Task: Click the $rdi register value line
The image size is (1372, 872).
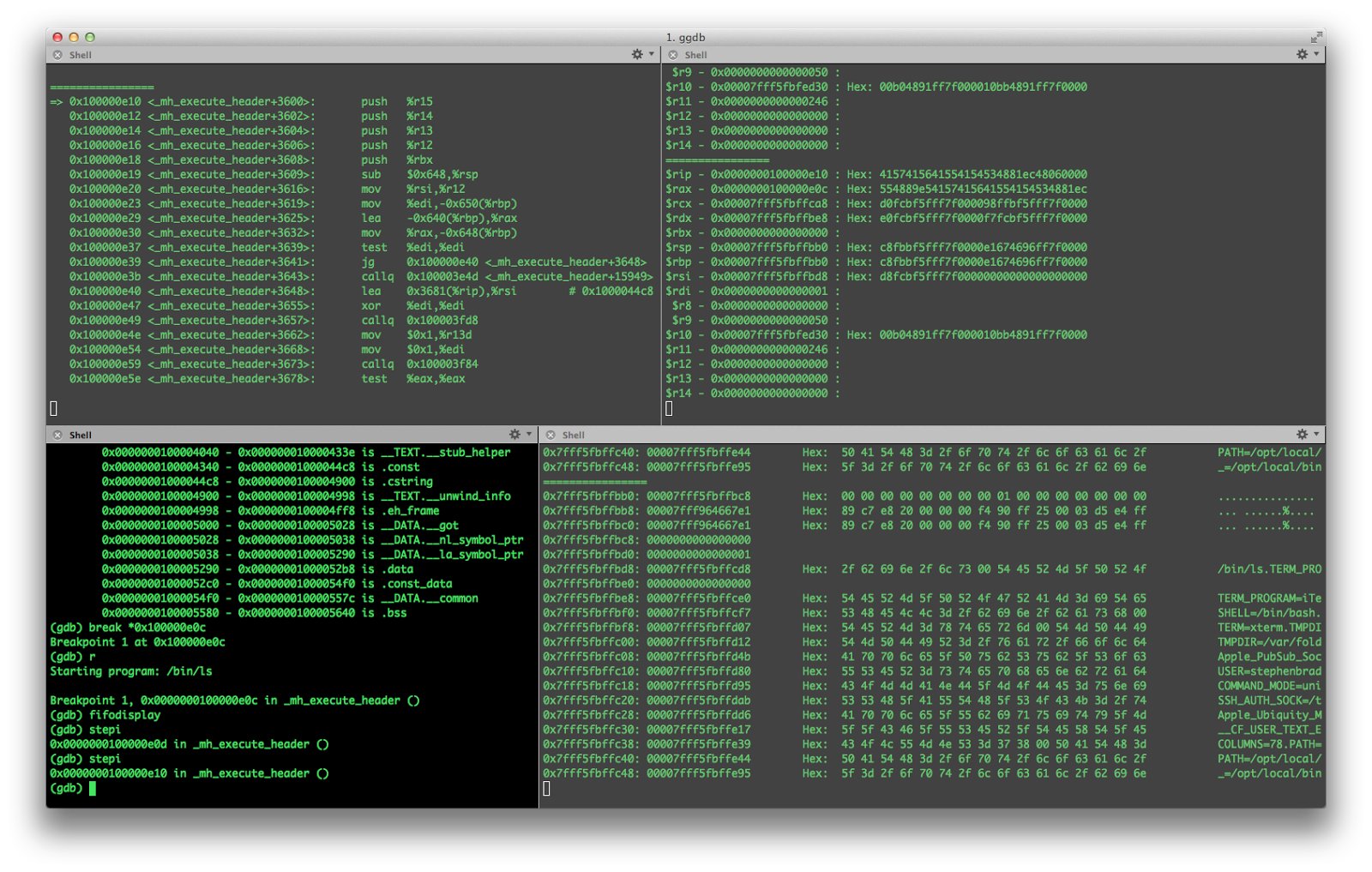Action: tap(753, 292)
